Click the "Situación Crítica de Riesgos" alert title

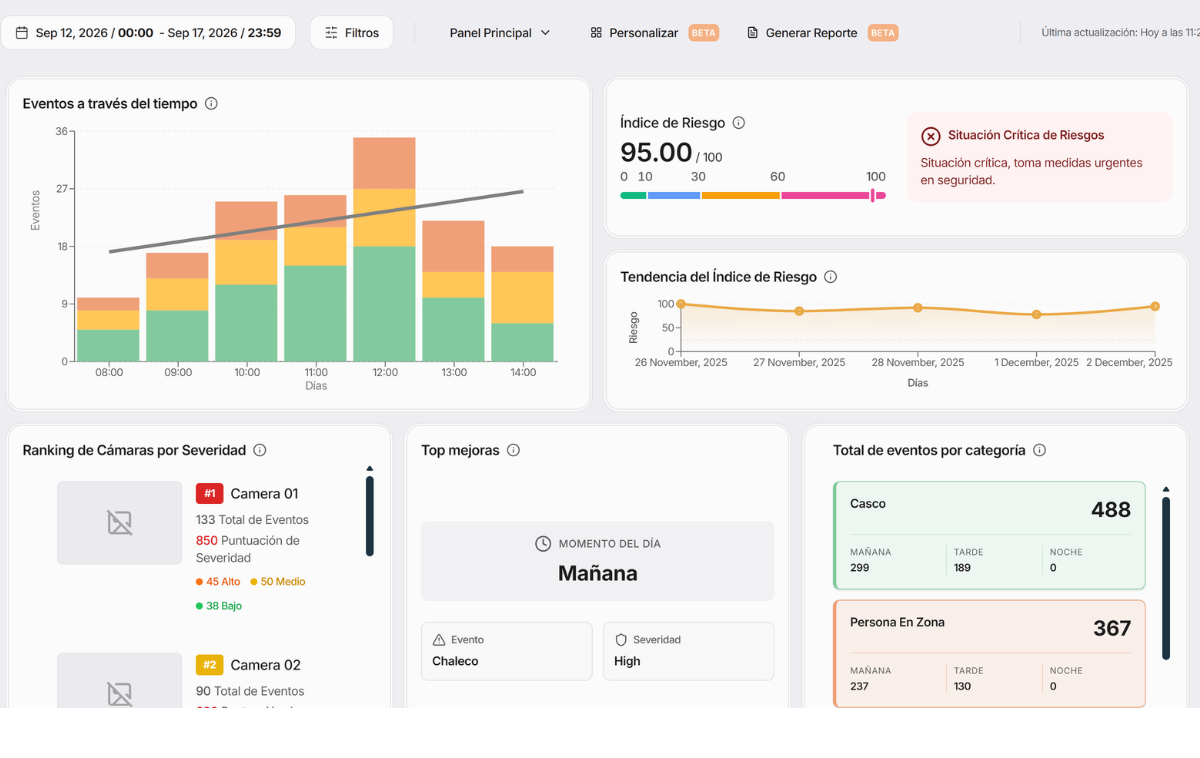(x=1026, y=135)
